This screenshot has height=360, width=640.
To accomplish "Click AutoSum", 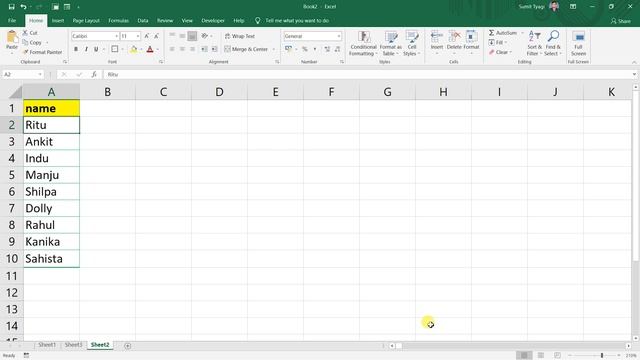I will (x=503, y=33).
